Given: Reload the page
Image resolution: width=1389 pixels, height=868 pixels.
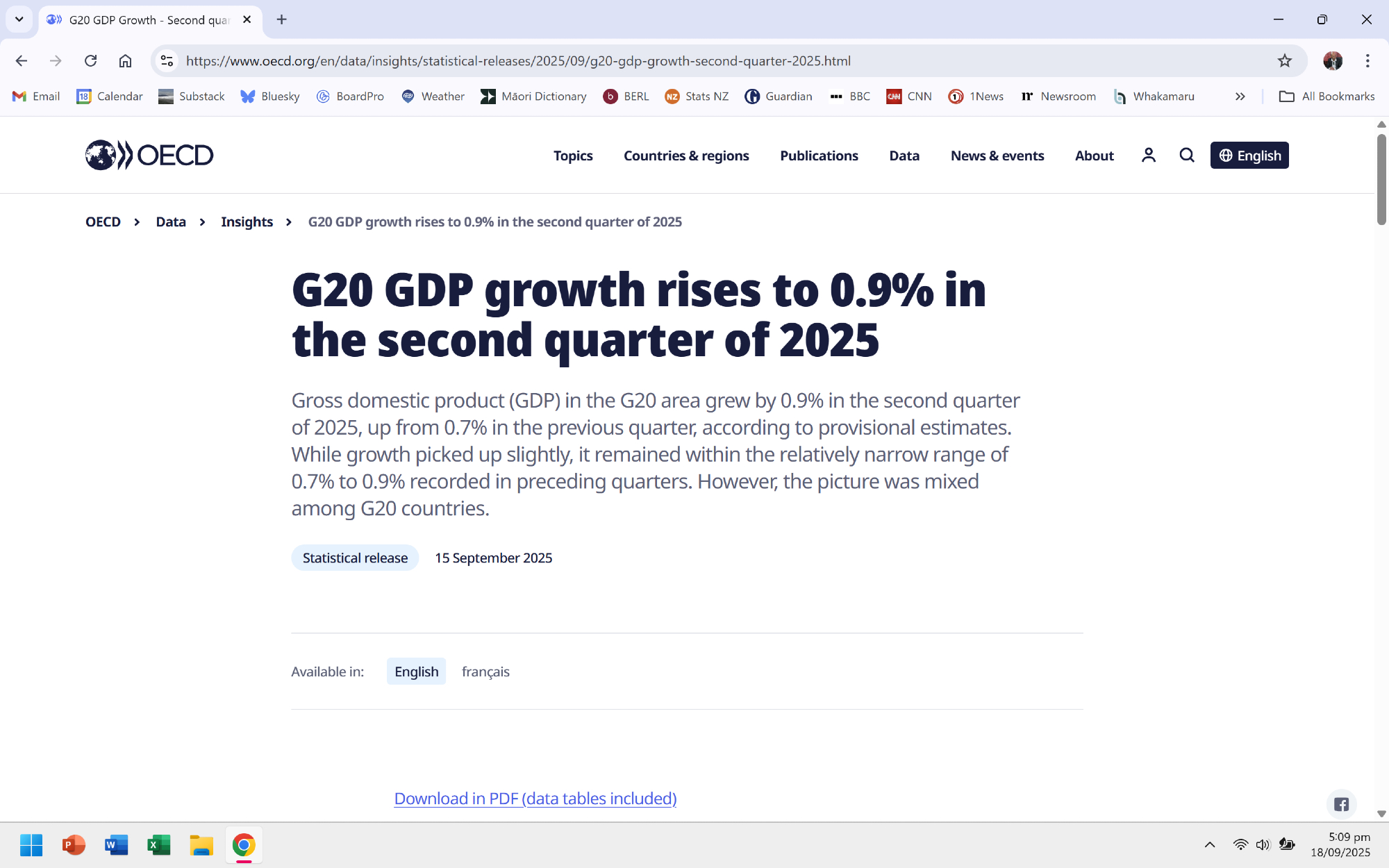Looking at the screenshot, I should (90, 61).
